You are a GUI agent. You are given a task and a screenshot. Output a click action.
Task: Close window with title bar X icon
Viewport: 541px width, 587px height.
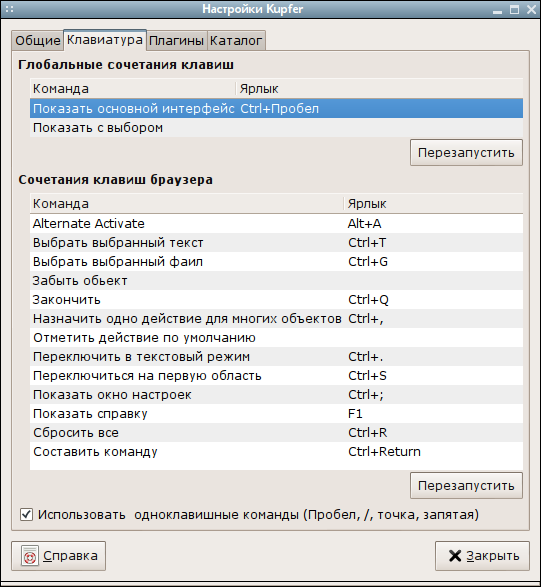(532, 9)
